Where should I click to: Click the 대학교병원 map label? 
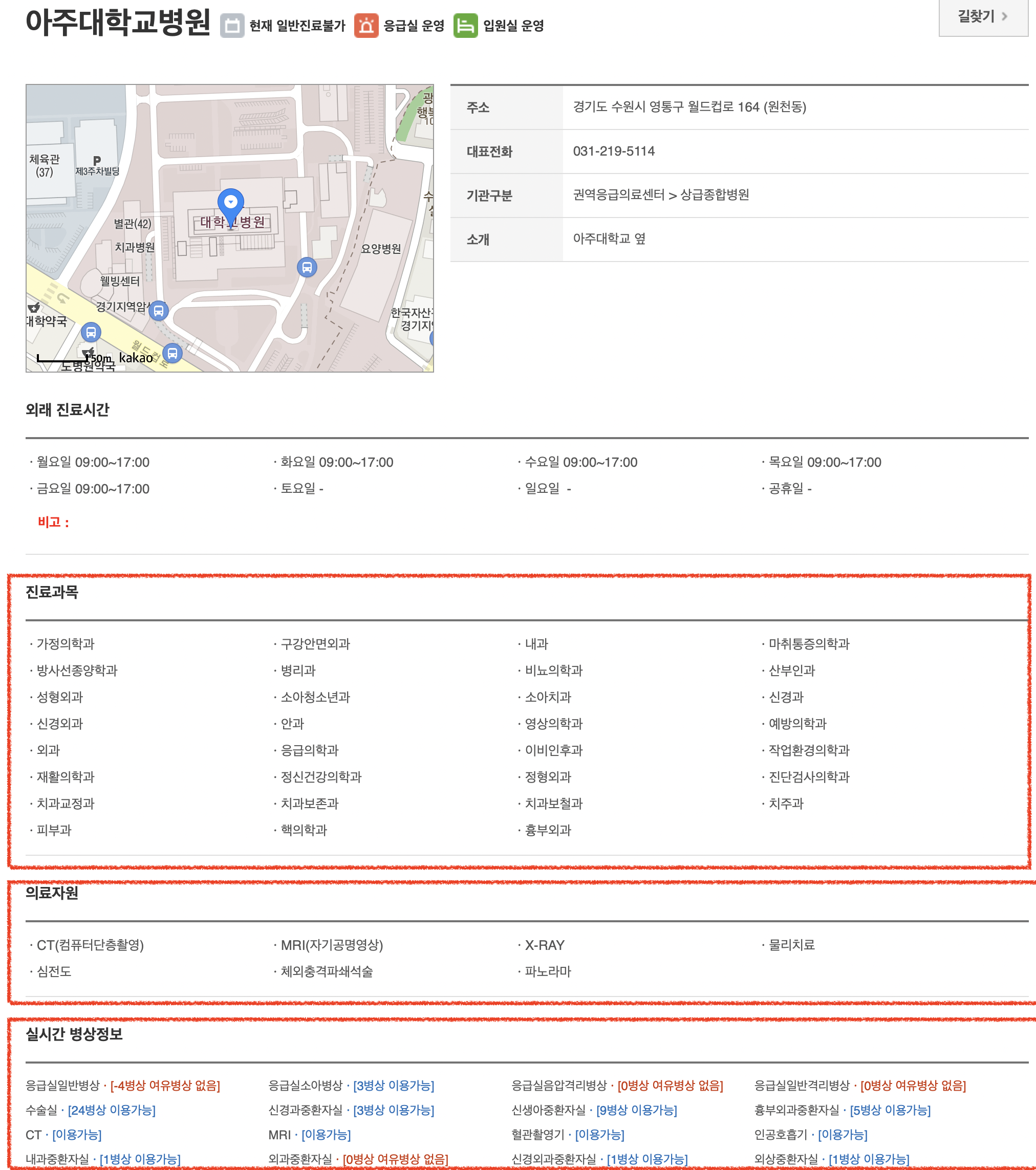pyautogui.click(x=232, y=222)
